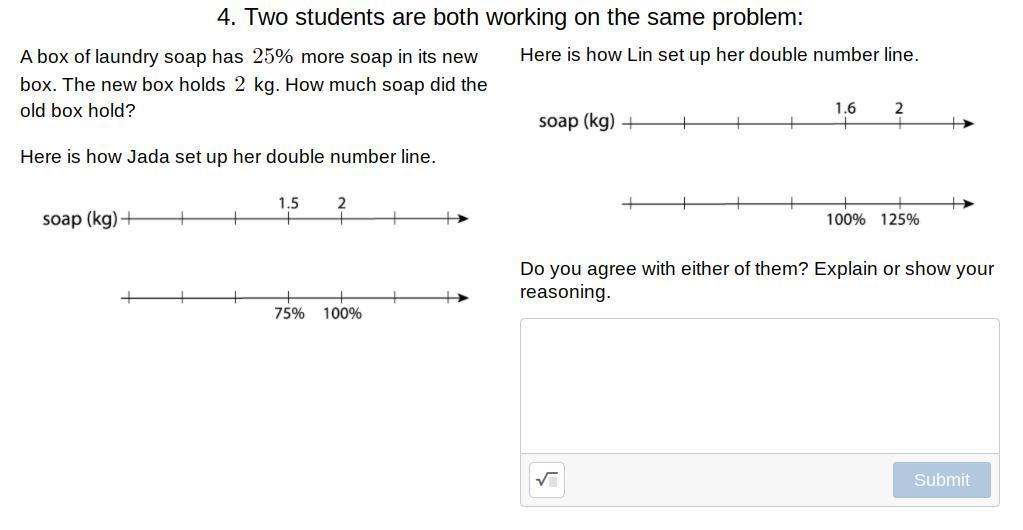Click the sentence introducing Lin's double number line

click(719, 55)
